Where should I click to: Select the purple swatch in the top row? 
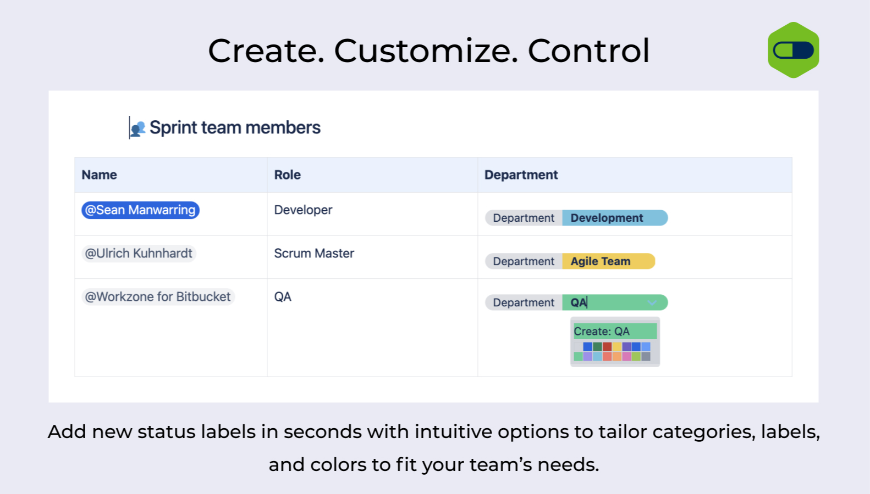coord(627,346)
